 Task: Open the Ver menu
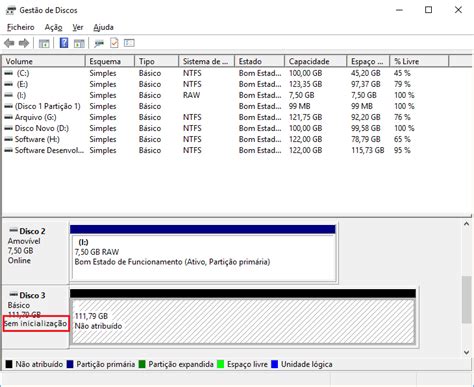[x=78, y=27]
